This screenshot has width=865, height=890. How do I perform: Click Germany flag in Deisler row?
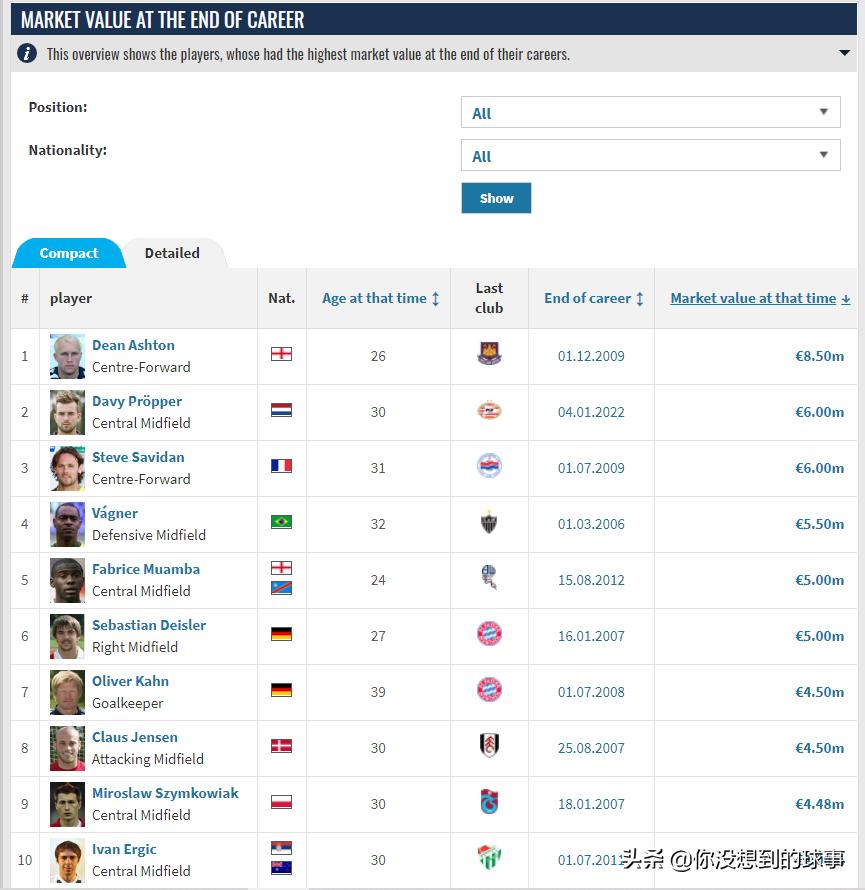(x=282, y=634)
